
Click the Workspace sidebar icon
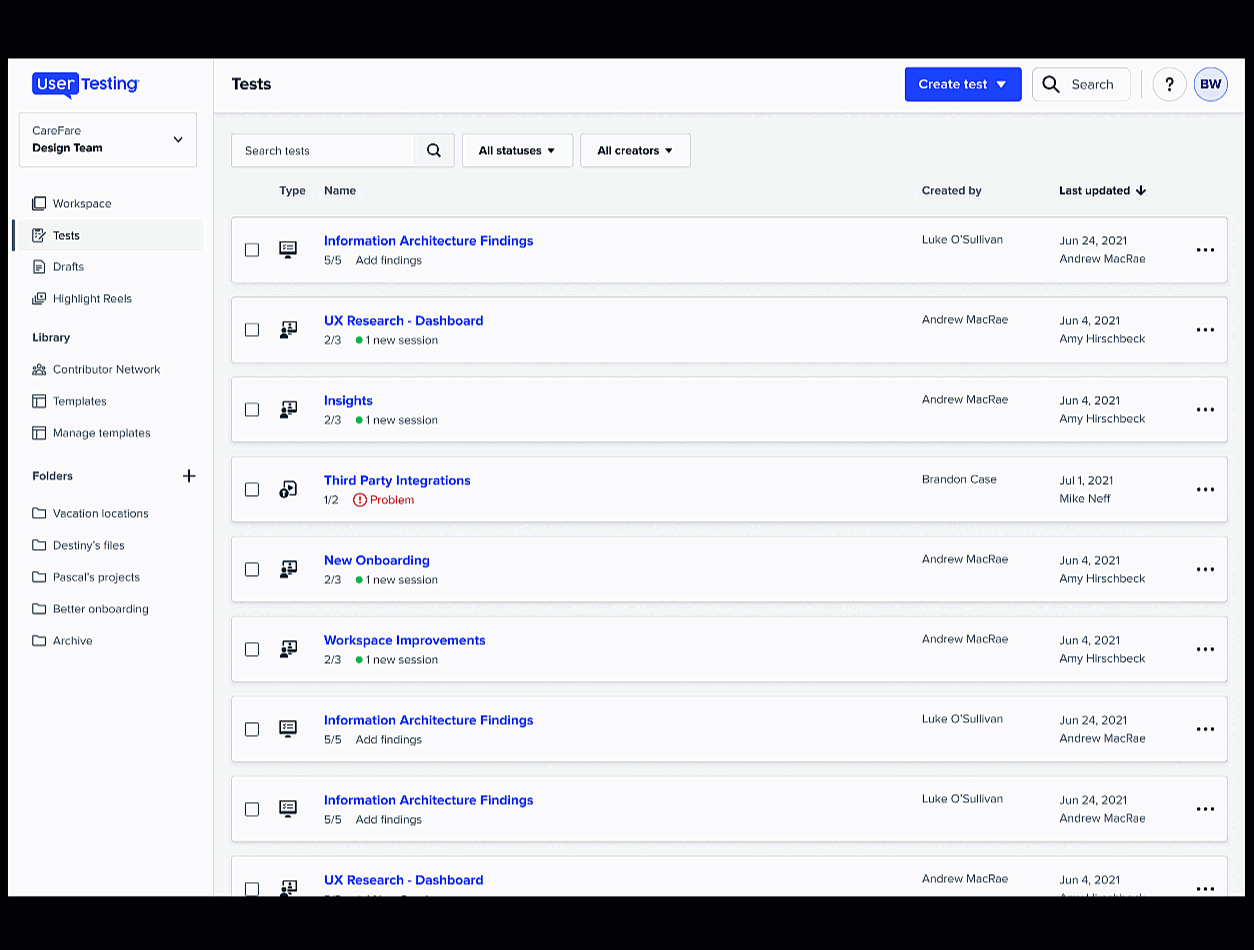click(39, 204)
